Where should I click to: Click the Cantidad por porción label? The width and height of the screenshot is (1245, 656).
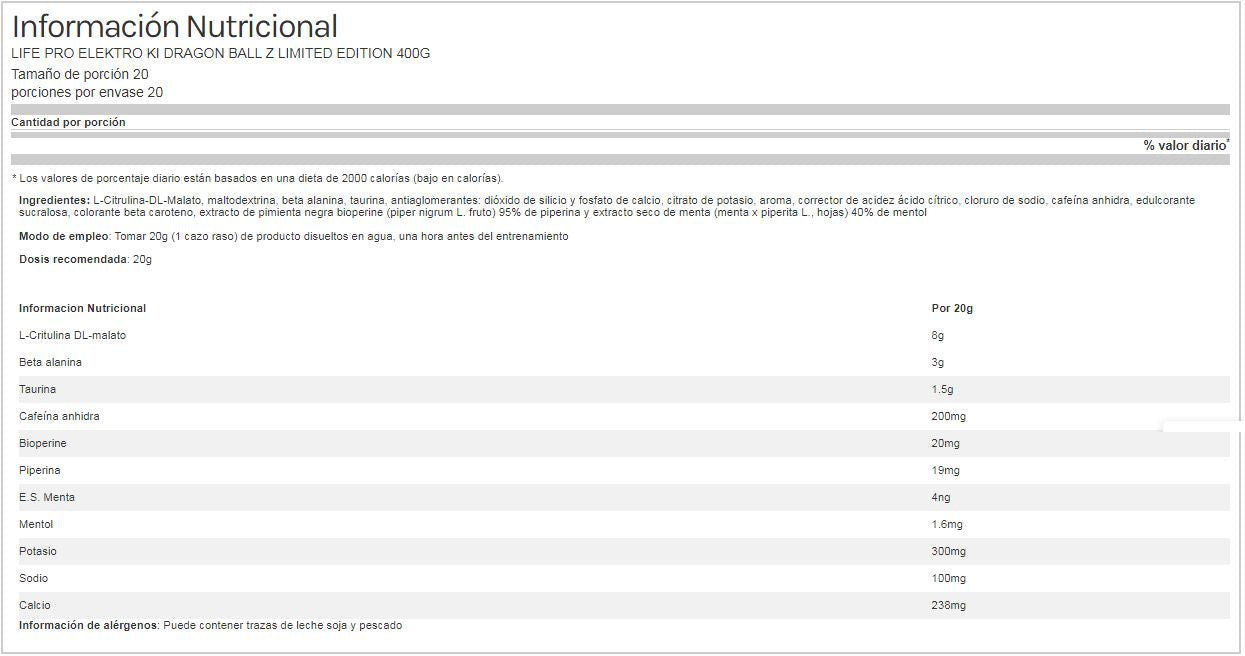tap(68, 122)
